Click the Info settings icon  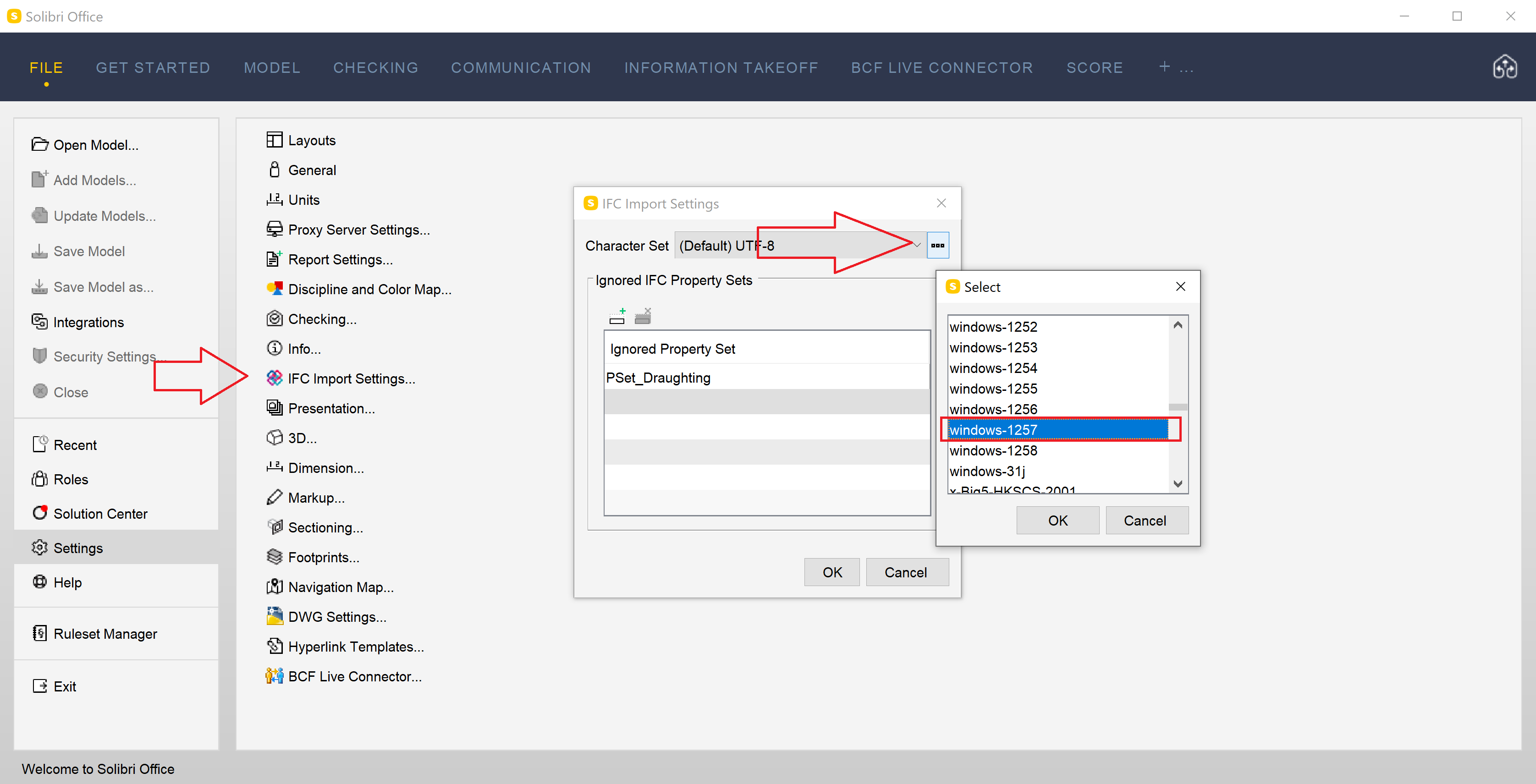coord(274,348)
